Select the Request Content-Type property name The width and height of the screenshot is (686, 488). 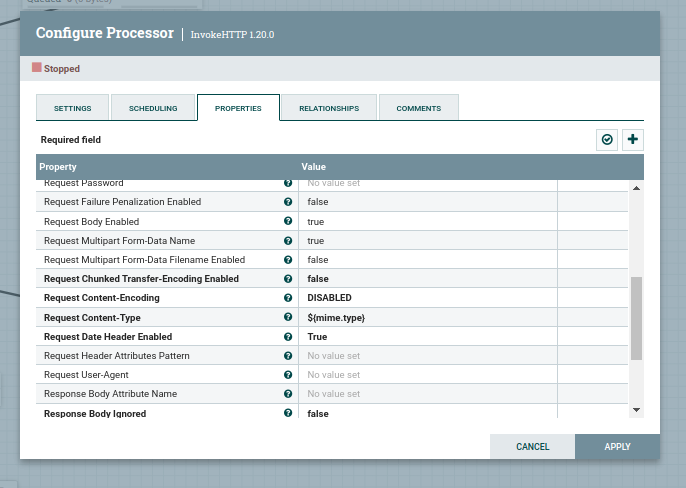pyautogui.click(x=92, y=318)
